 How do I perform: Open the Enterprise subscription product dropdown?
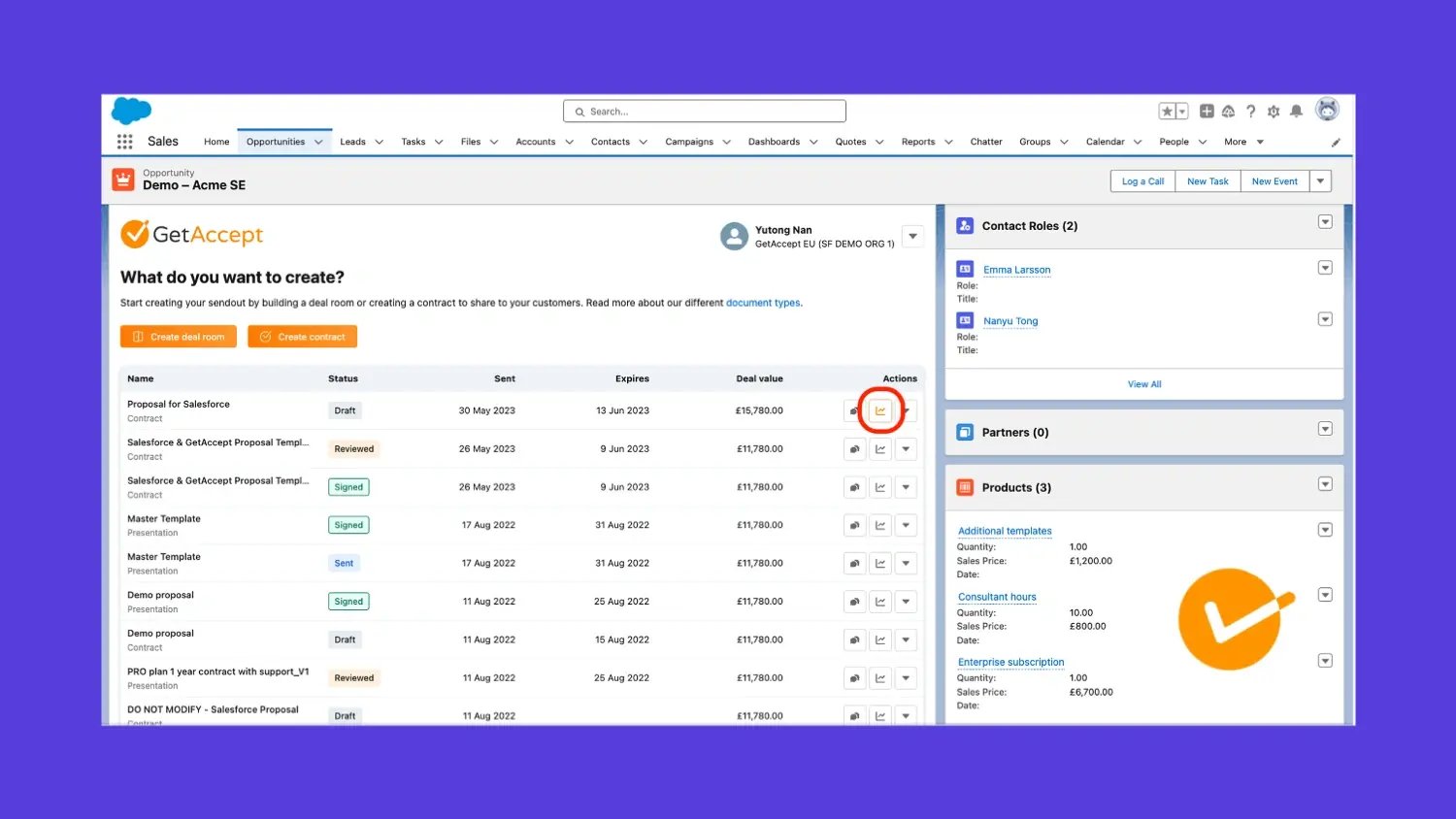tap(1325, 661)
